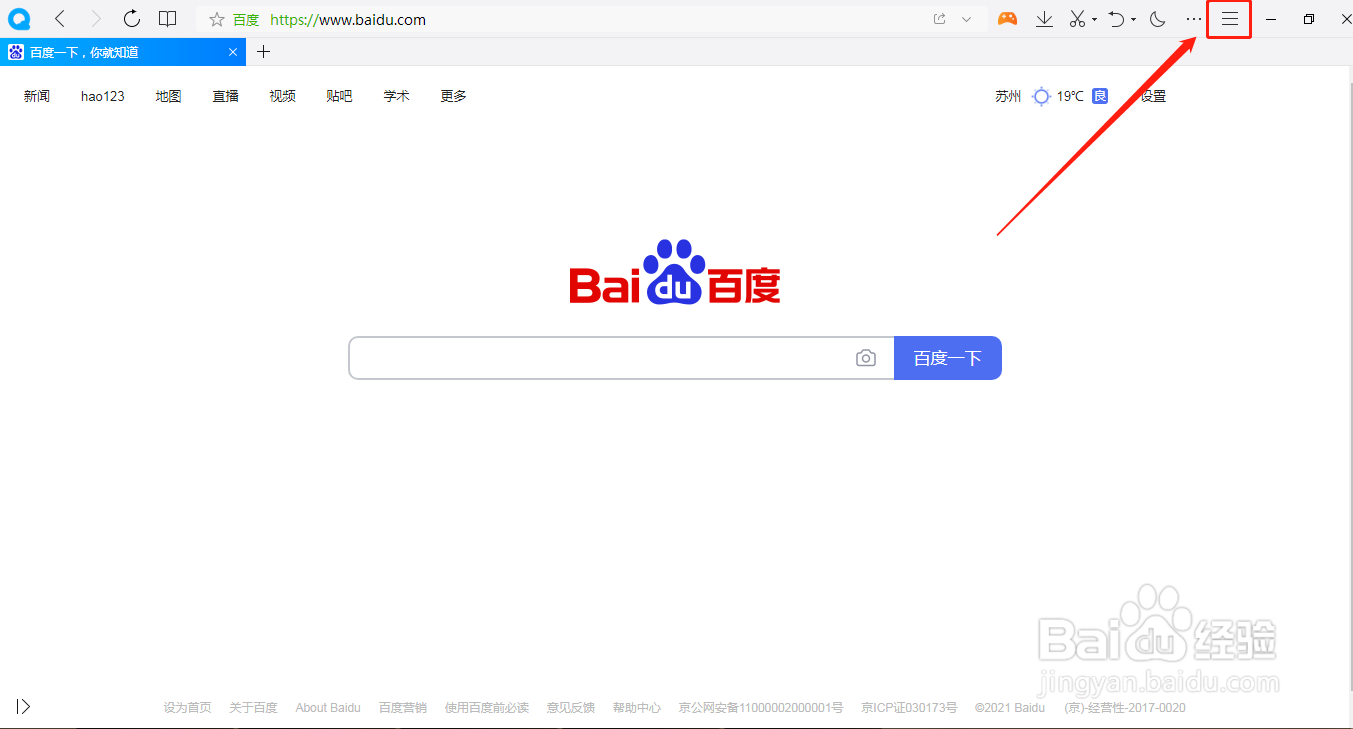This screenshot has height=729, width=1353.
Task: Enter reading mode with the book icon
Action: click(167, 18)
